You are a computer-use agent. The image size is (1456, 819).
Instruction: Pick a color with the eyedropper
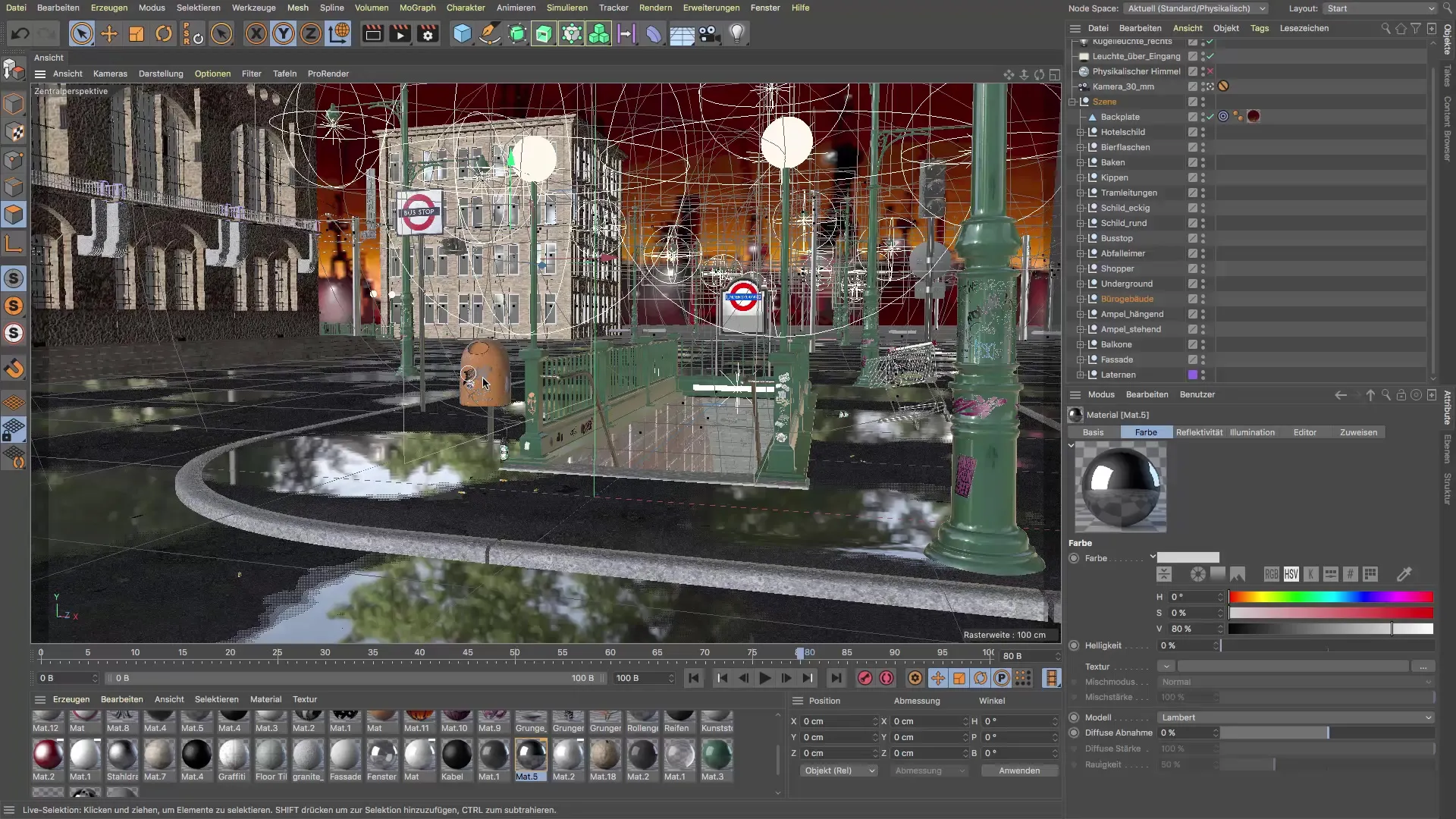pos(1404,574)
